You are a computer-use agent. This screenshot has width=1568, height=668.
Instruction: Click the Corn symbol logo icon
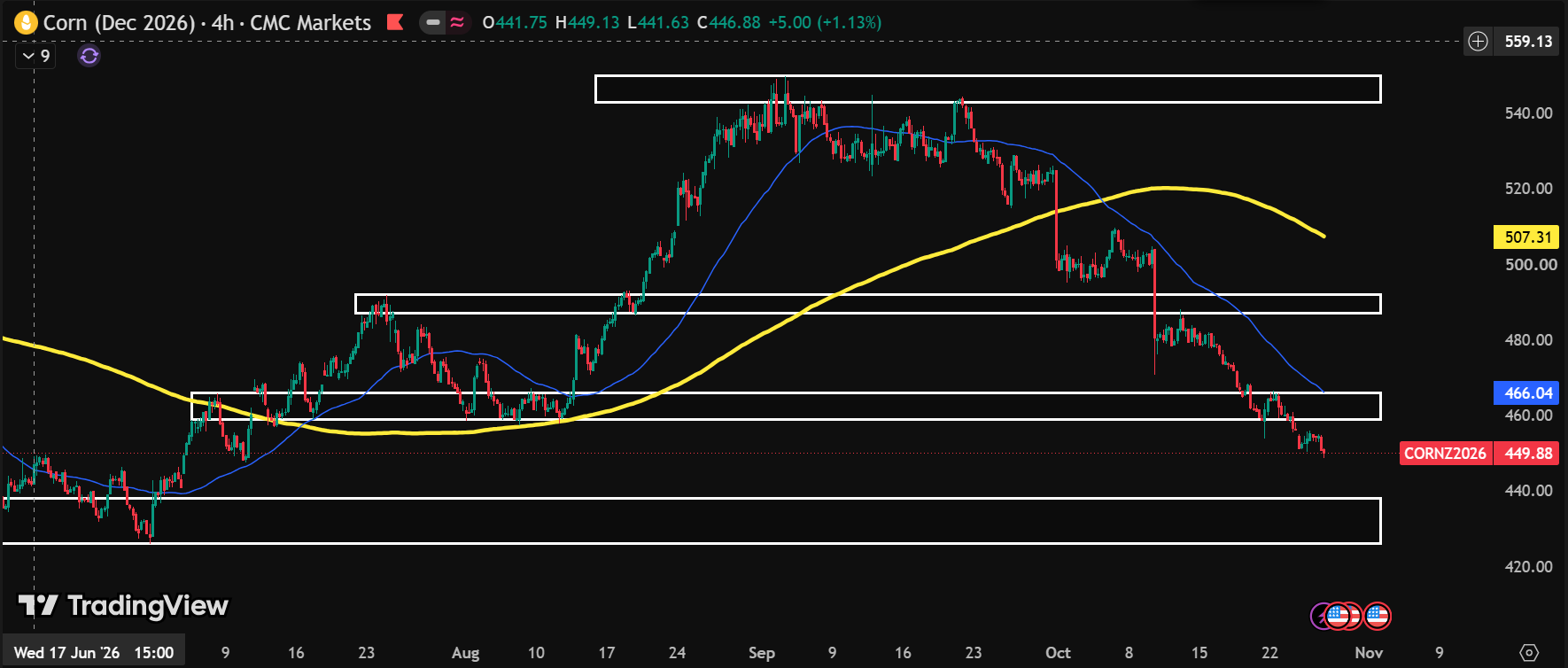pos(26,22)
